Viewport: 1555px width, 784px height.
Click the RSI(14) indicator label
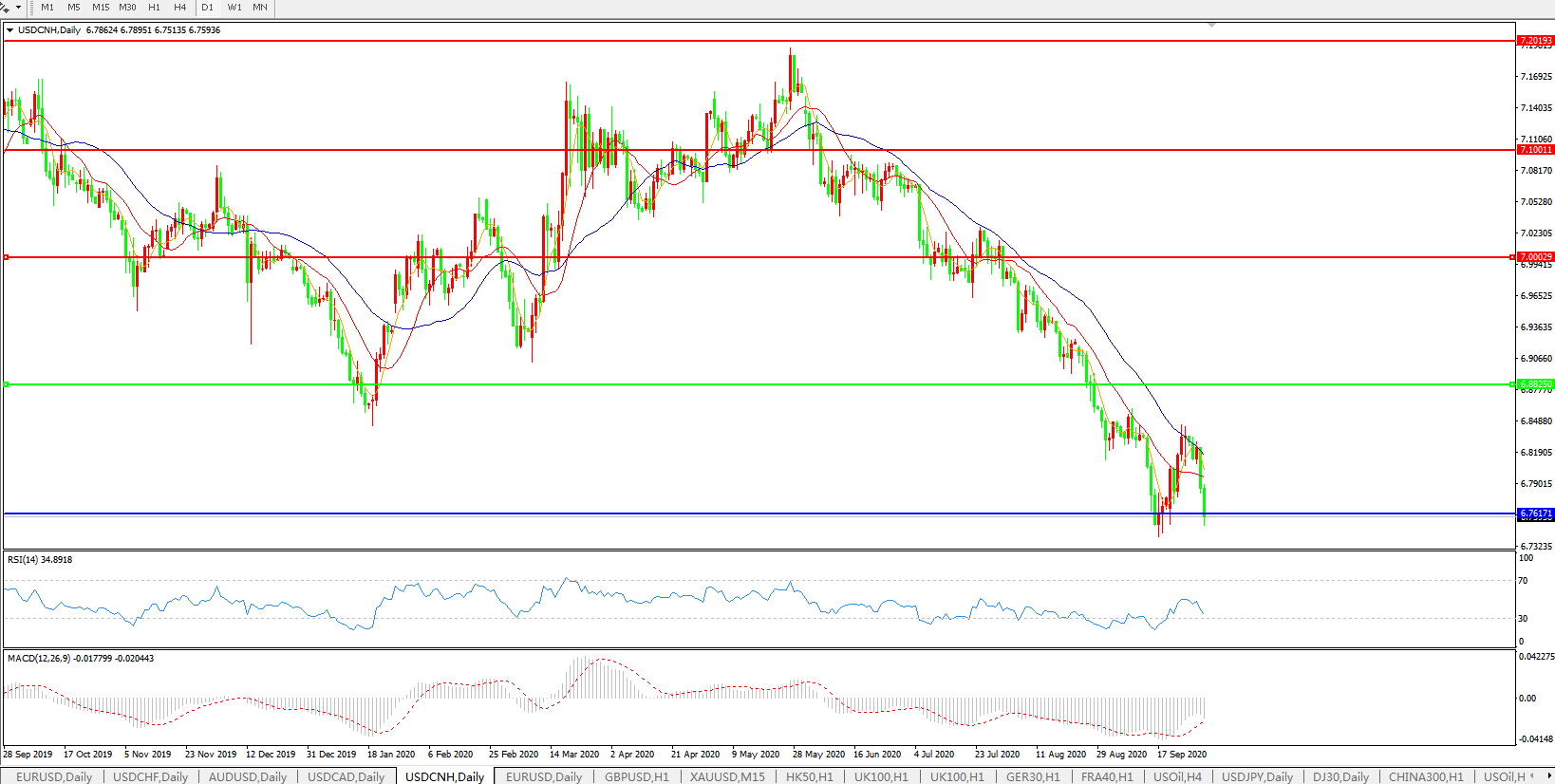point(40,560)
